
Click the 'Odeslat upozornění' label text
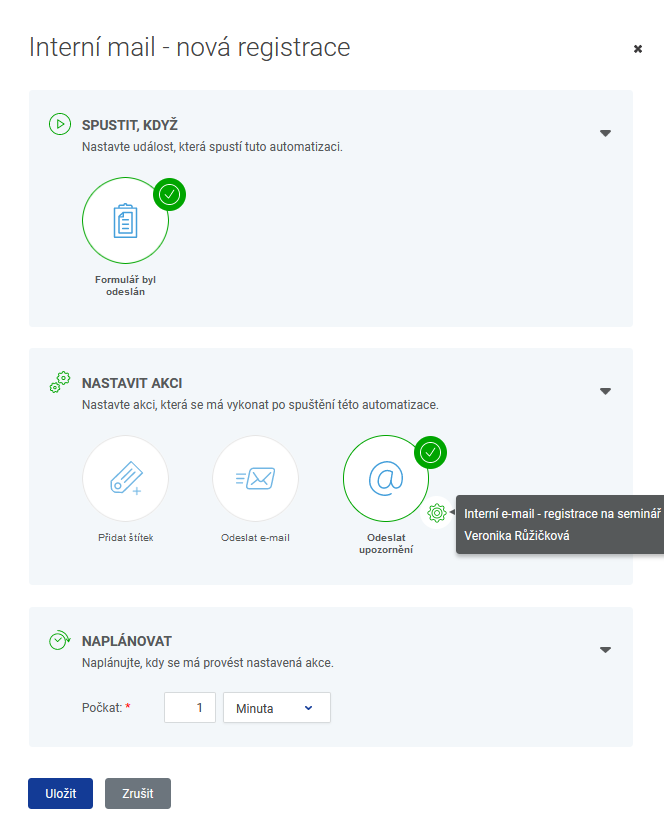tap(386, 544)
